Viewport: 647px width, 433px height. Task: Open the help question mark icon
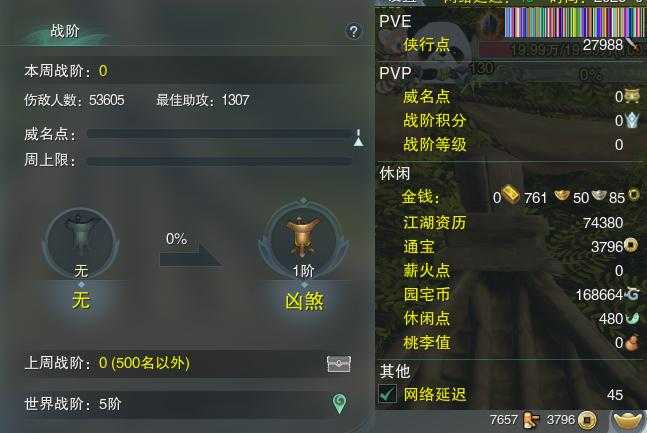(x=354, y=31)
